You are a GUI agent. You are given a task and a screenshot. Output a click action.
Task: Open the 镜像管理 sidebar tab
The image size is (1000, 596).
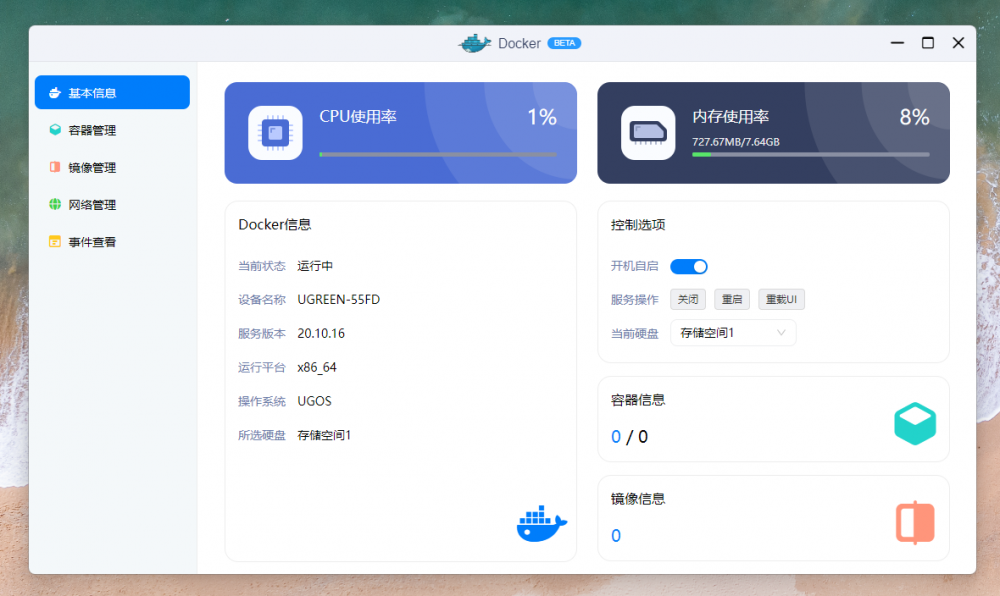[x=112, y=167]
